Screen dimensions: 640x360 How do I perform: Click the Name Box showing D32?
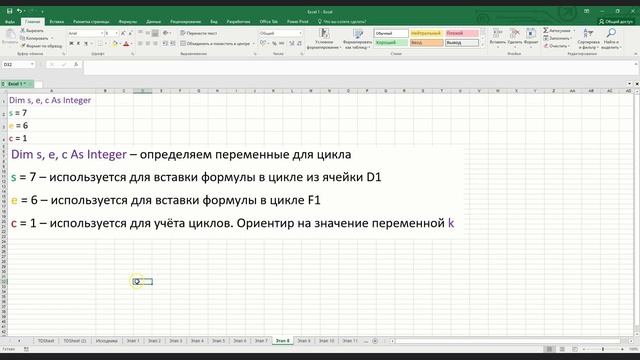pos(18,64)
